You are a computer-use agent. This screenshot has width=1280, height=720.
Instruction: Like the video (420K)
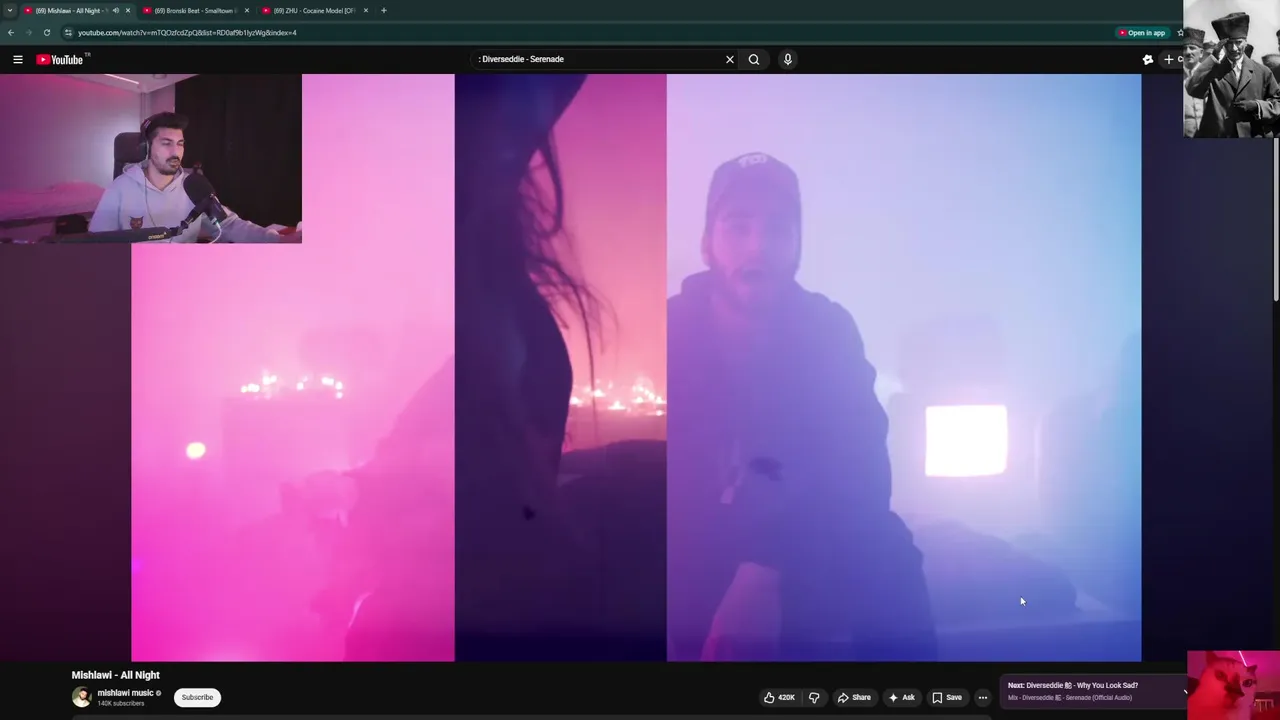[780, 697]
